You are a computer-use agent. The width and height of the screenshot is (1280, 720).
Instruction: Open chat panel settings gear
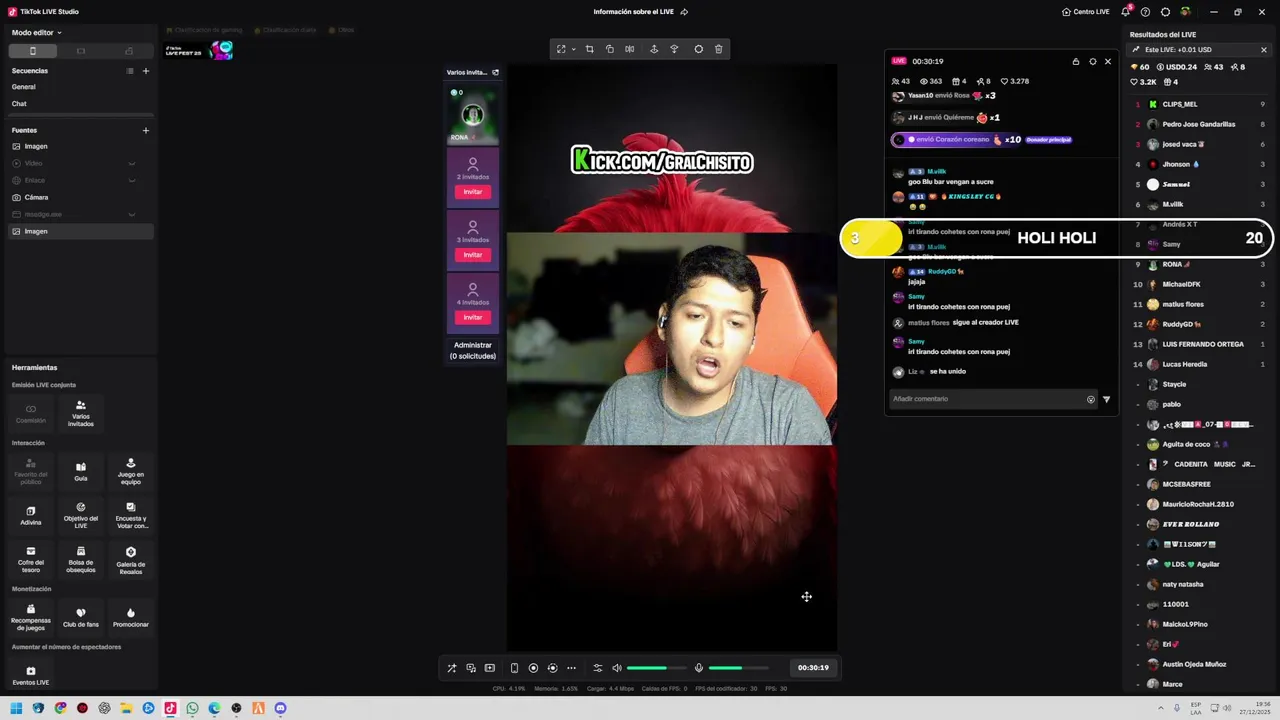click(1093, 62)
